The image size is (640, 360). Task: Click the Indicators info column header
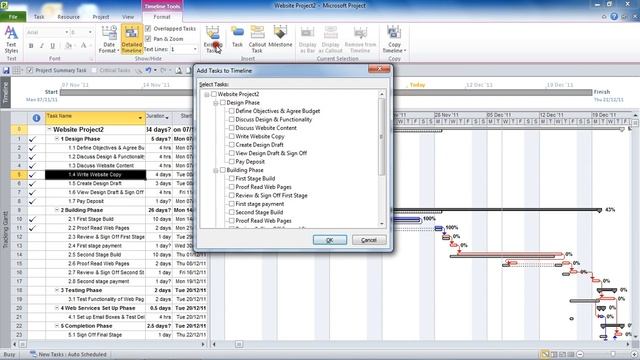point(36,118)
